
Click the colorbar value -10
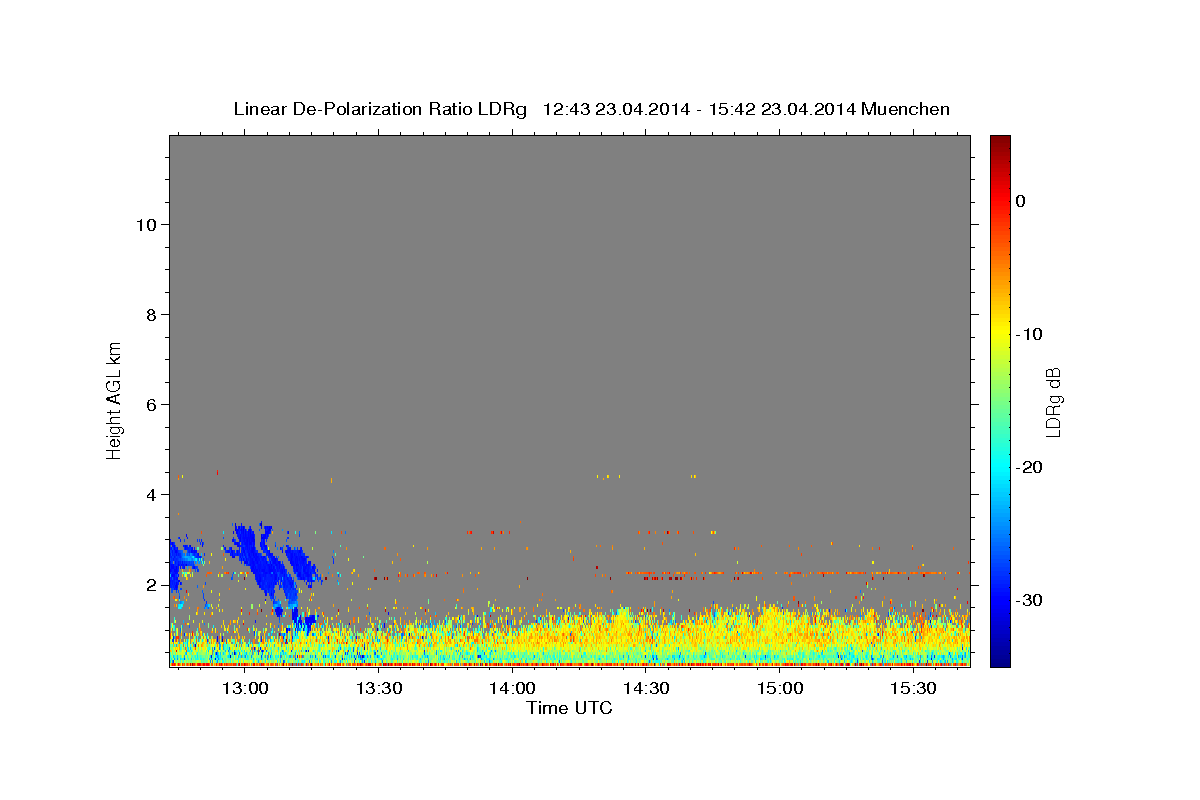click(1029, 334)
